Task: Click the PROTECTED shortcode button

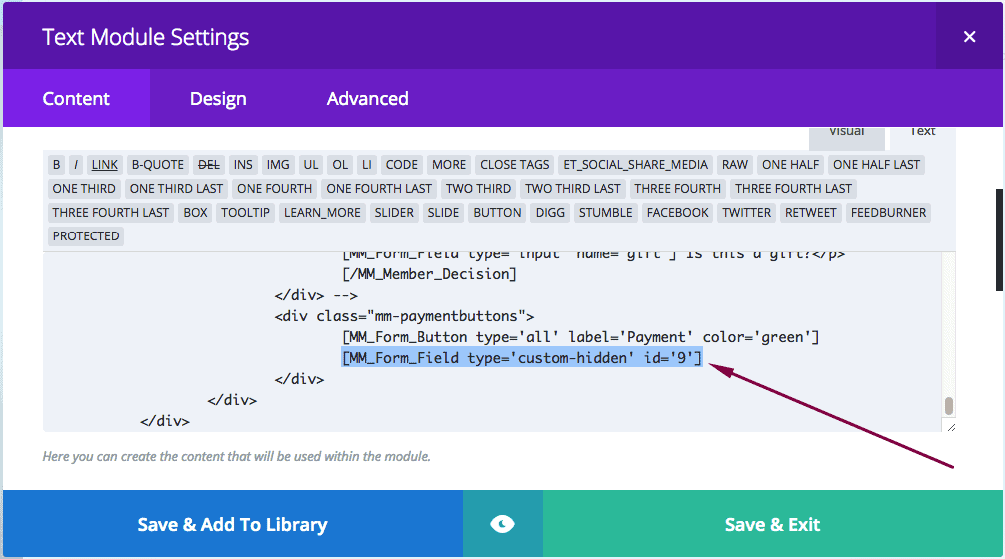Action: (86, 237)
